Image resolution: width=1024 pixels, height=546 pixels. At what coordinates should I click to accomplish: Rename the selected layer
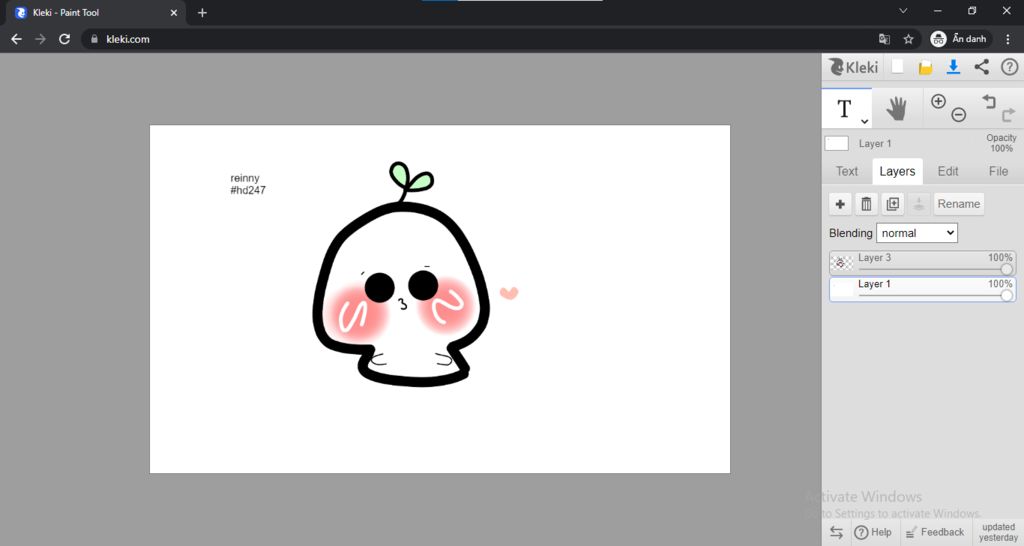pos(959,204)
